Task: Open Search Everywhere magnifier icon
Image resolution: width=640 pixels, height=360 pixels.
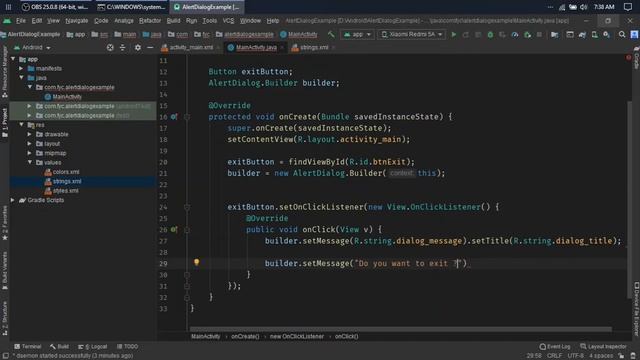Action: pos(622,35)
